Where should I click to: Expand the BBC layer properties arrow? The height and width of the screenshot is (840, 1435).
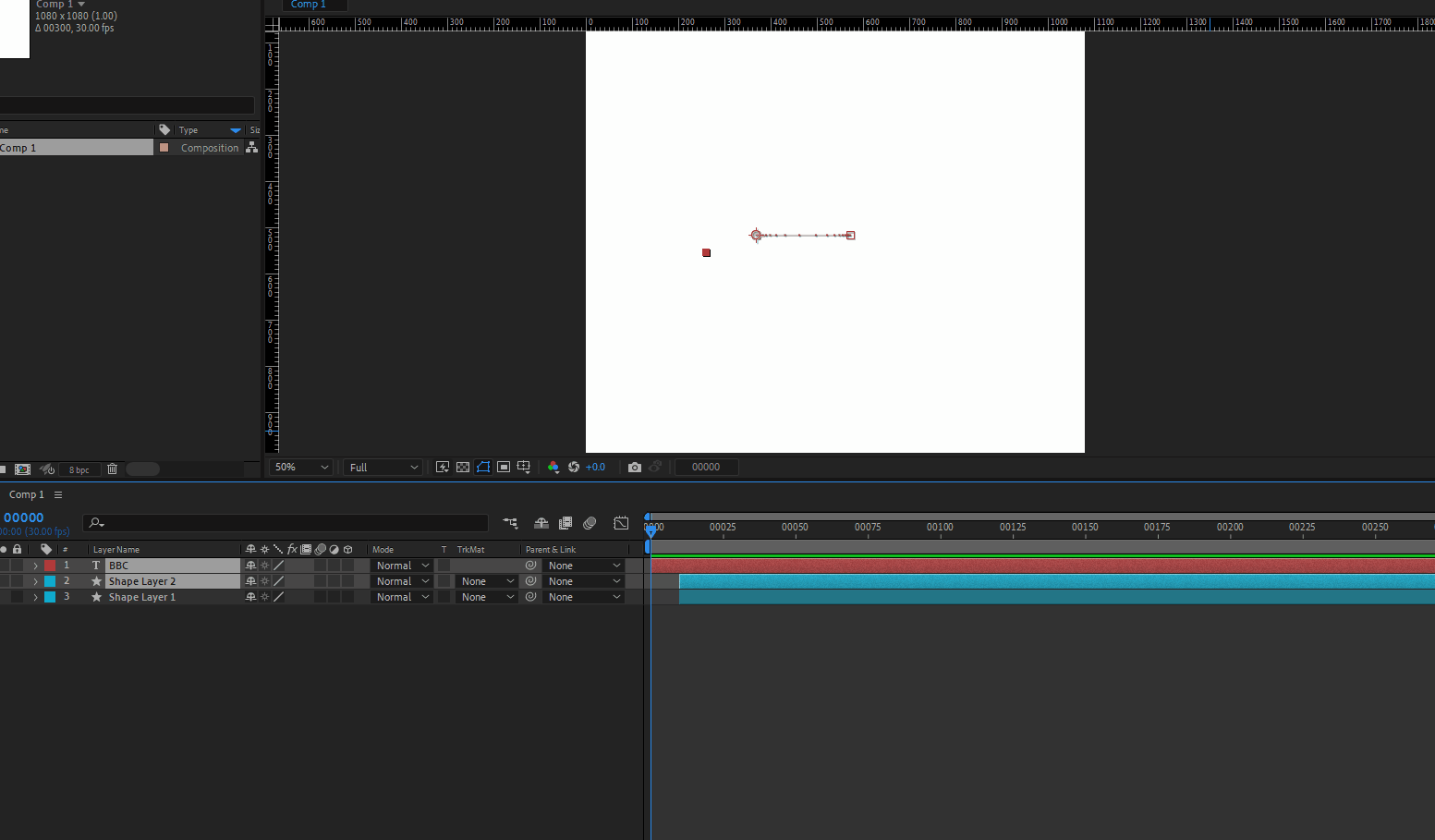[35, 565]
